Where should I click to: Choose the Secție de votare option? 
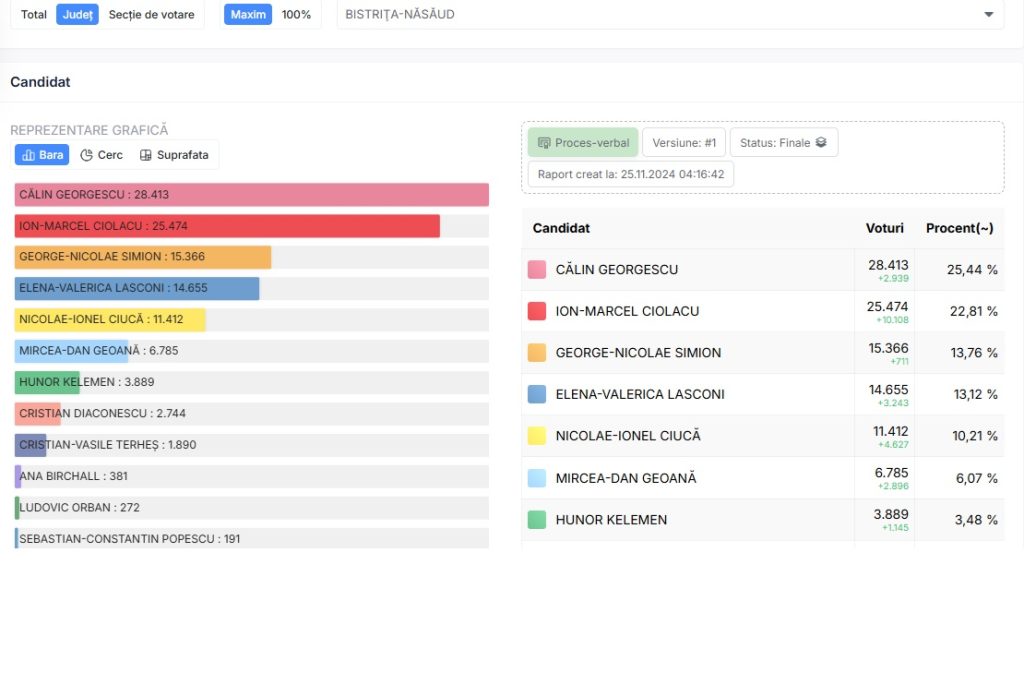(x=152, y=15)
